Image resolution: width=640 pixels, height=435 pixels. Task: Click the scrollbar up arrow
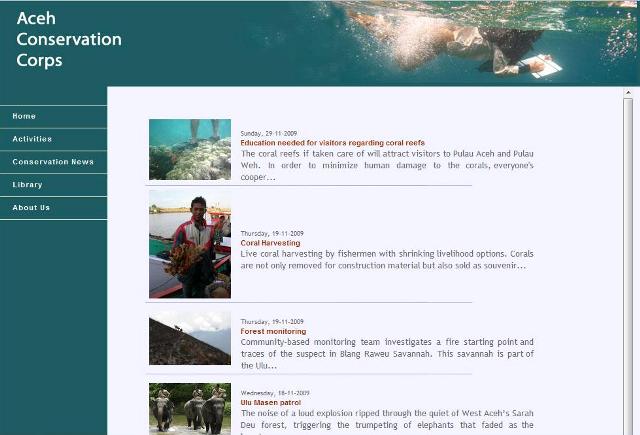point(628,93)
